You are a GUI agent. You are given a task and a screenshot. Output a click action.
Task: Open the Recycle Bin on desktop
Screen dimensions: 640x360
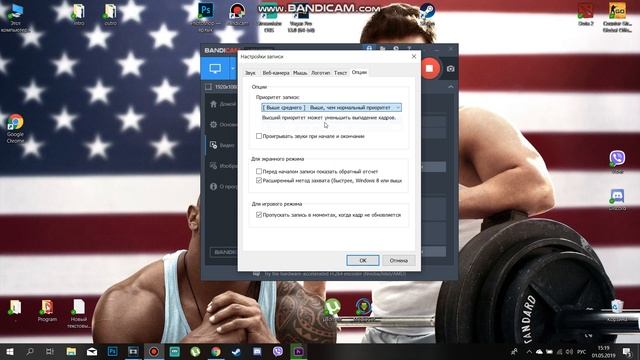click(x=617, y=310)
